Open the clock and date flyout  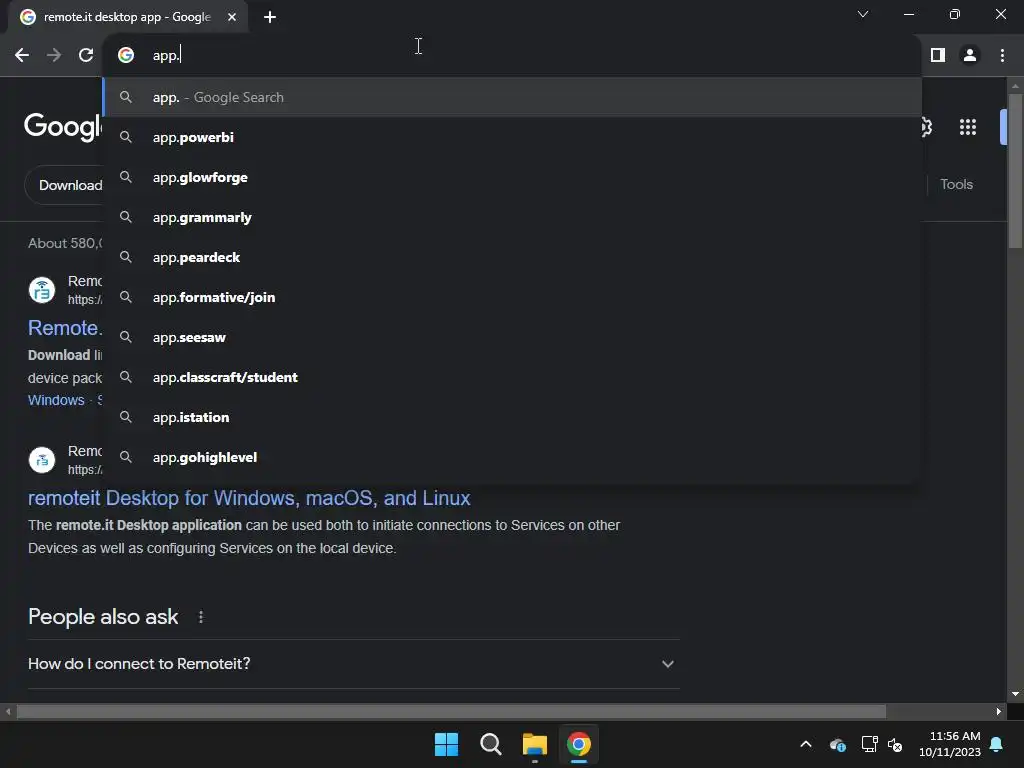coord(950,744)
